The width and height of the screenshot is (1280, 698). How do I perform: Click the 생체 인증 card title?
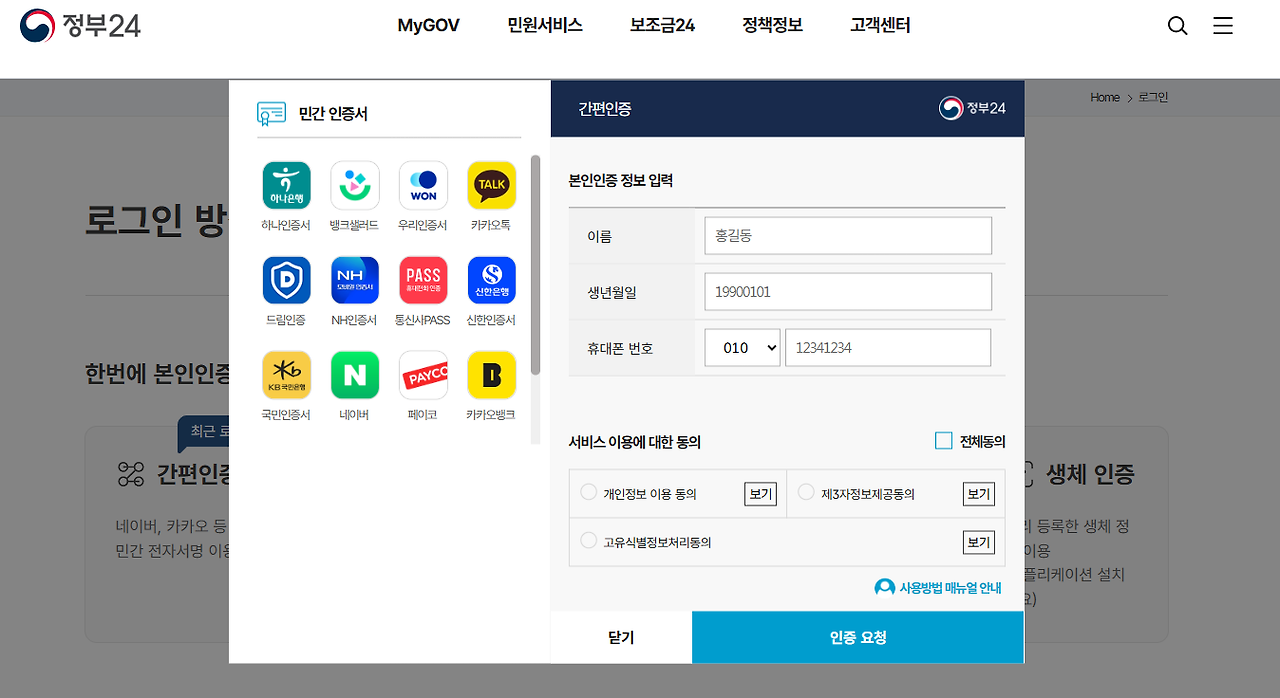pyautogui.click(x=1090, y=474)
